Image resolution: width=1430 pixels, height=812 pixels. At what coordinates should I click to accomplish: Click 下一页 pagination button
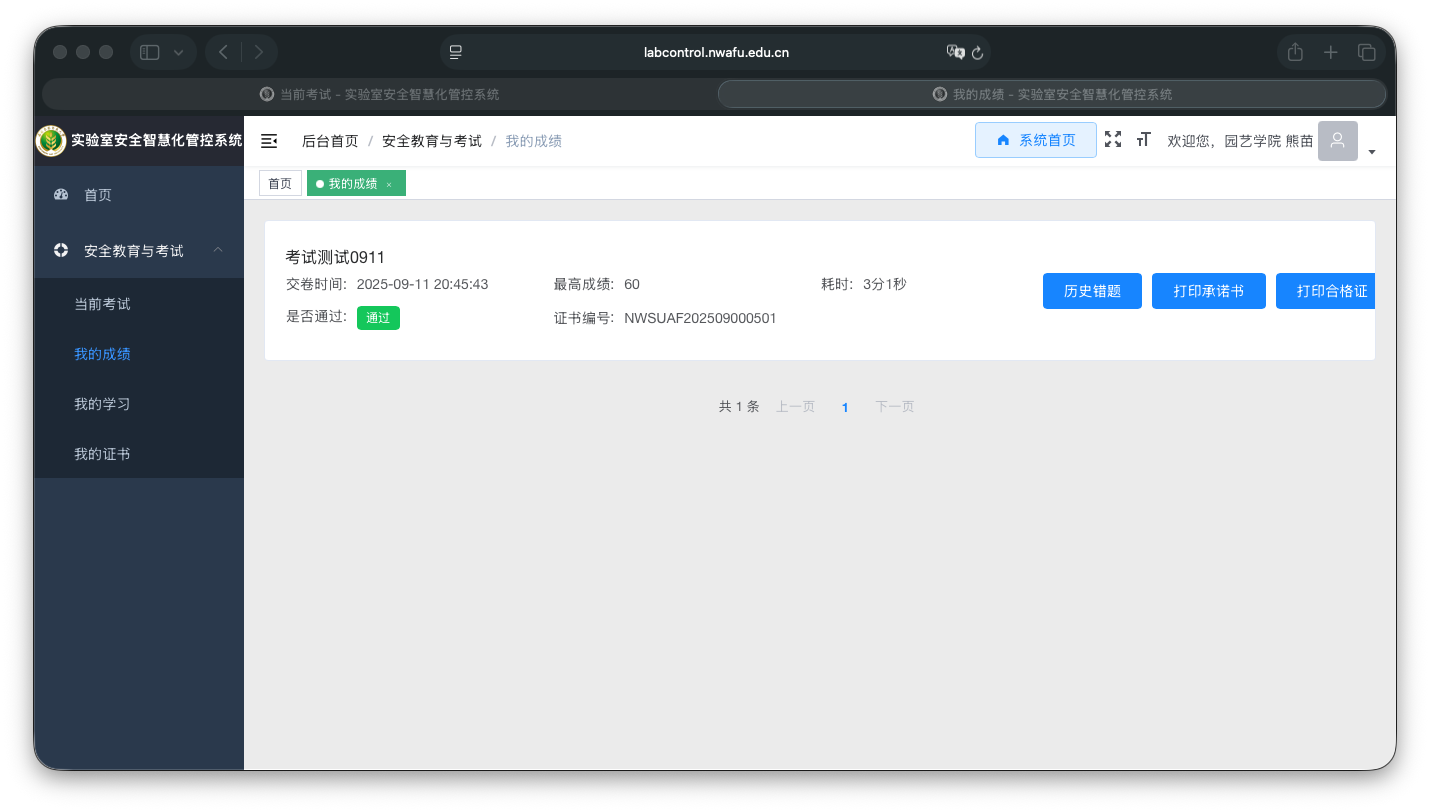tap(895, 407)
